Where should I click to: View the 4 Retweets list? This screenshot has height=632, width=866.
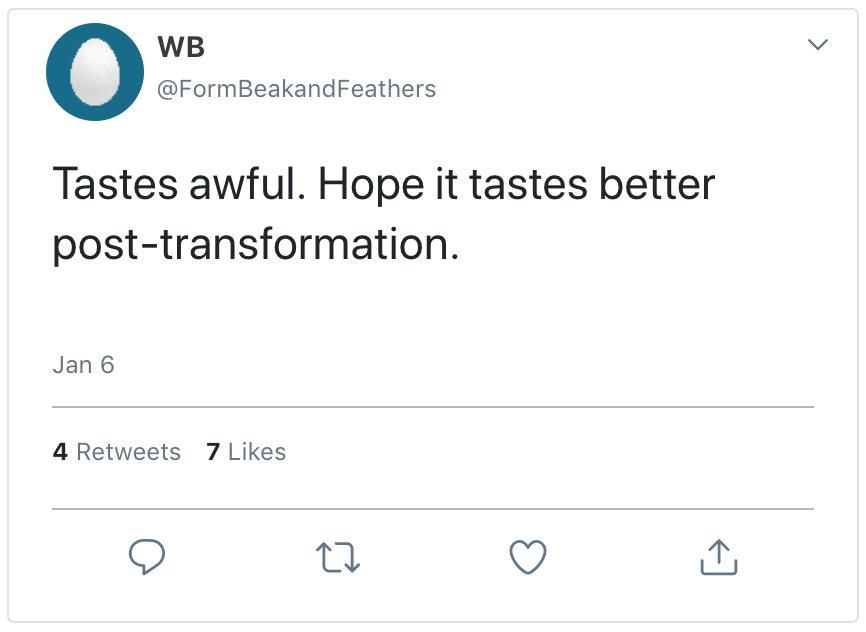[x=117, y=452]
